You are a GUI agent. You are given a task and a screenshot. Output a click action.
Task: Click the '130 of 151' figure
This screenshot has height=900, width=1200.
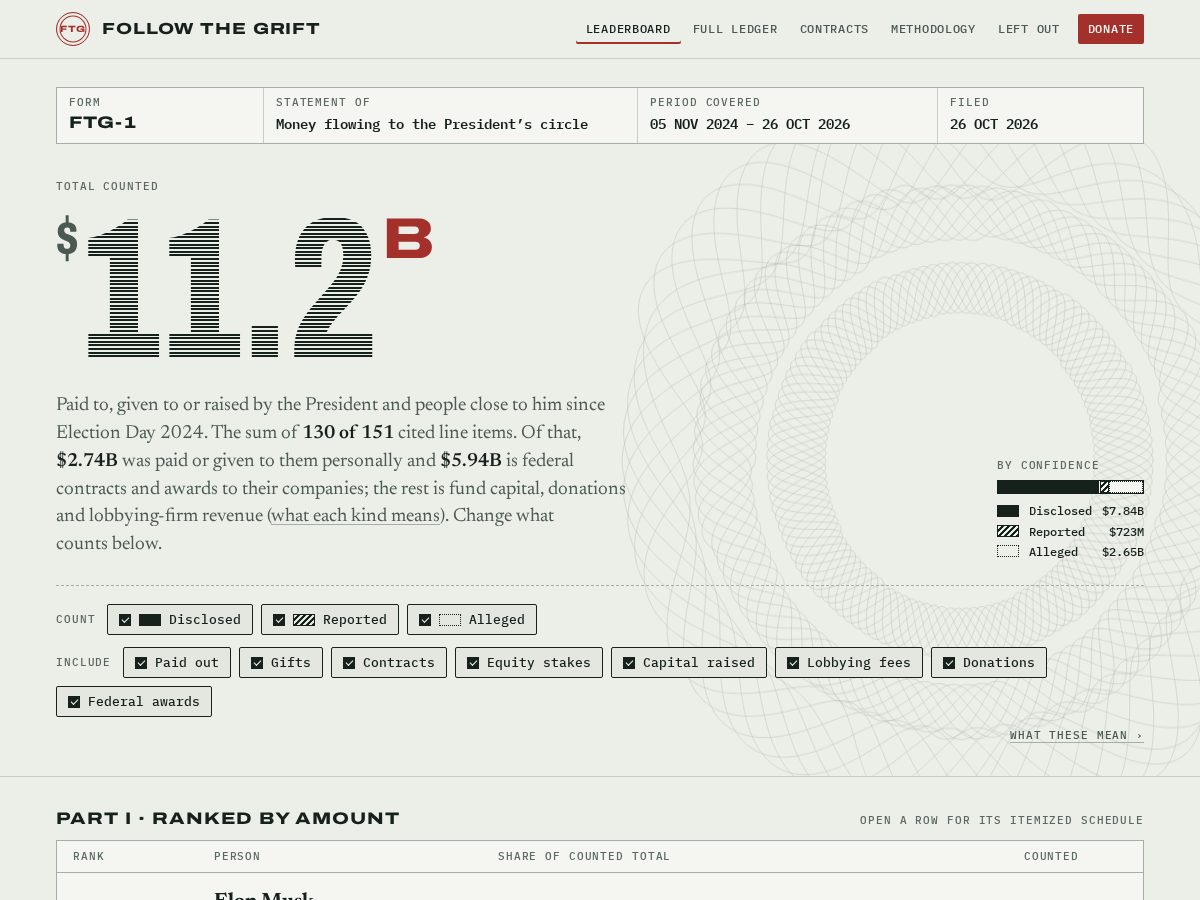[x=348, y=433]
